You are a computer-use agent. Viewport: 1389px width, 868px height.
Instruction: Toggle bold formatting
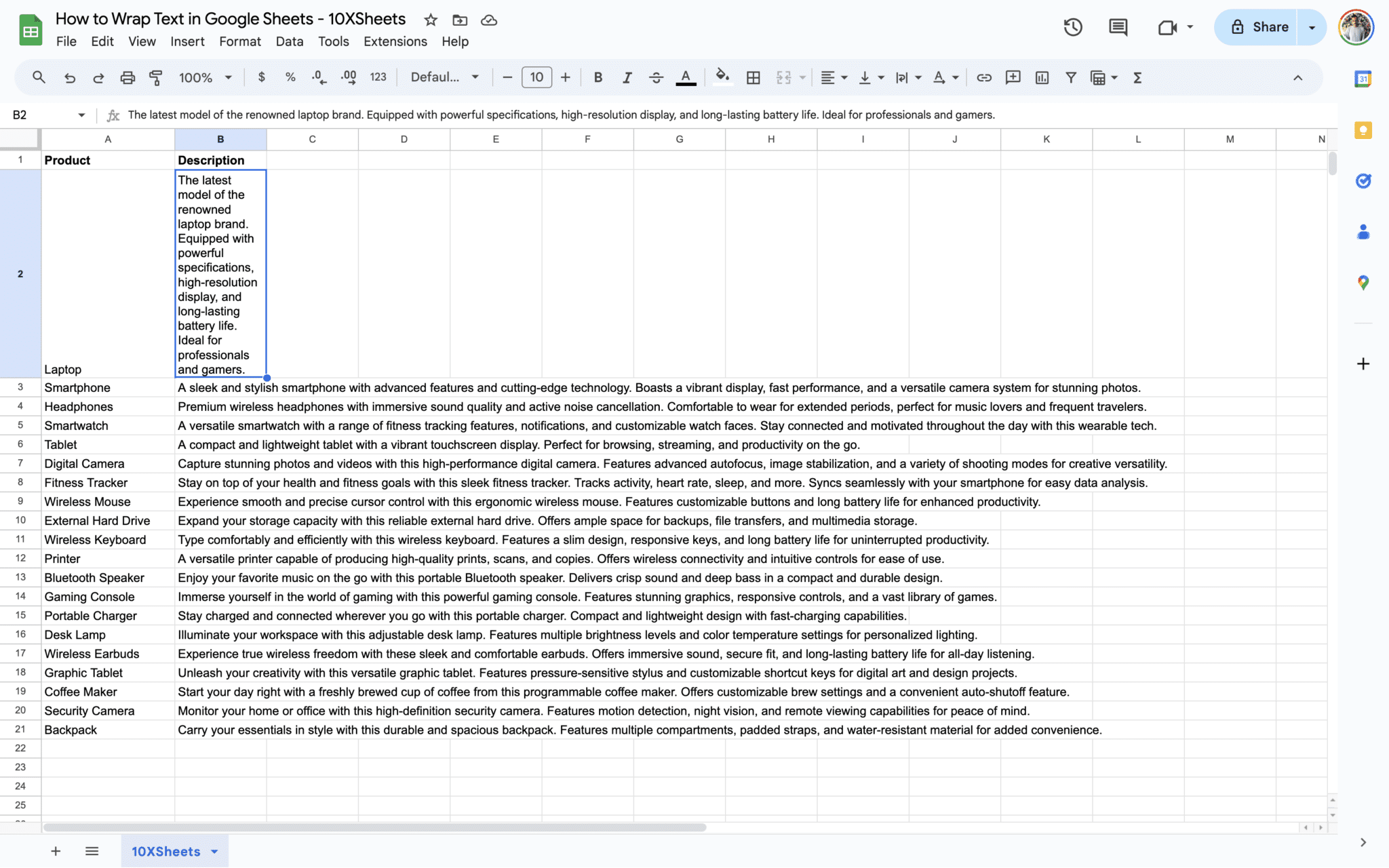pyautogui.click(x=598, y=77)
